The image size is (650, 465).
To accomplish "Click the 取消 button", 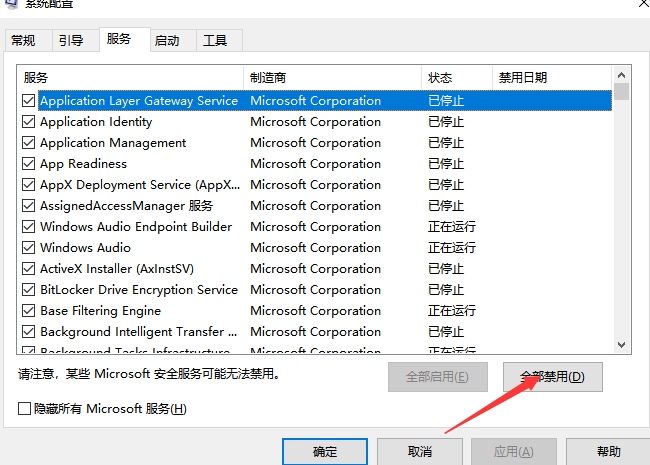I will (x=419, y=452).
